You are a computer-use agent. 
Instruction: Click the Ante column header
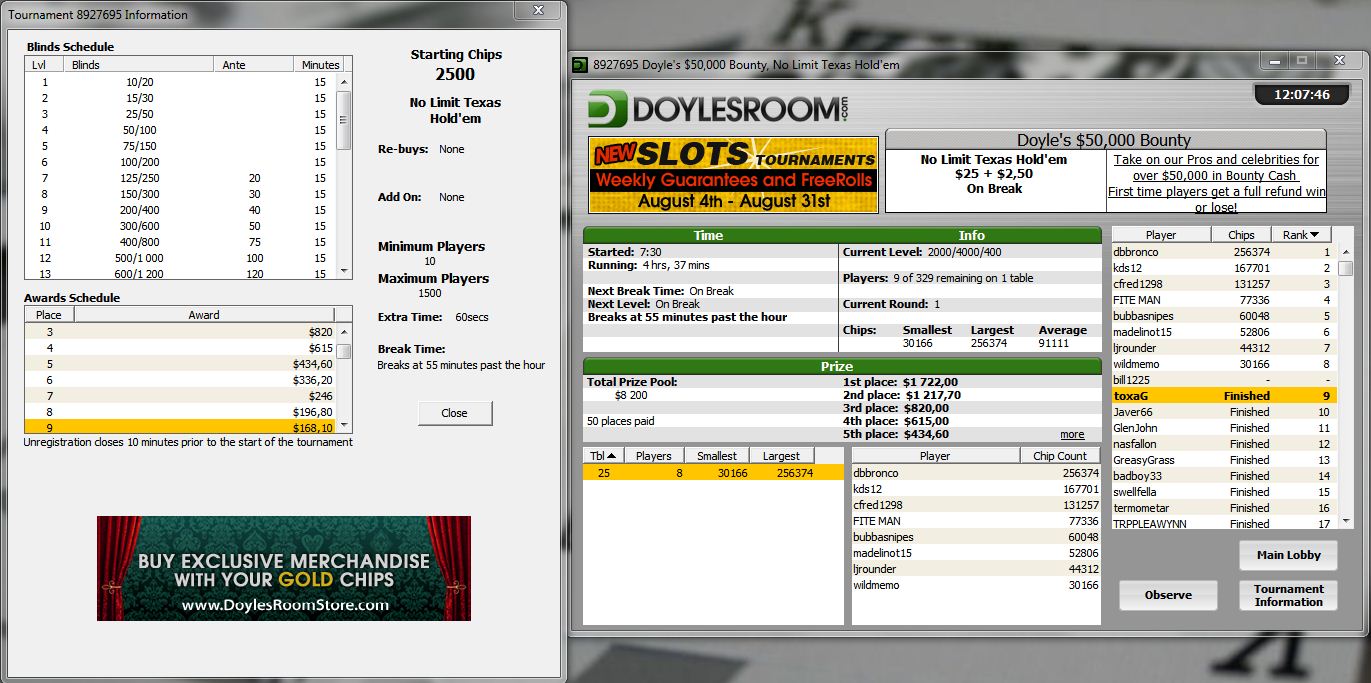coord(255,65)
